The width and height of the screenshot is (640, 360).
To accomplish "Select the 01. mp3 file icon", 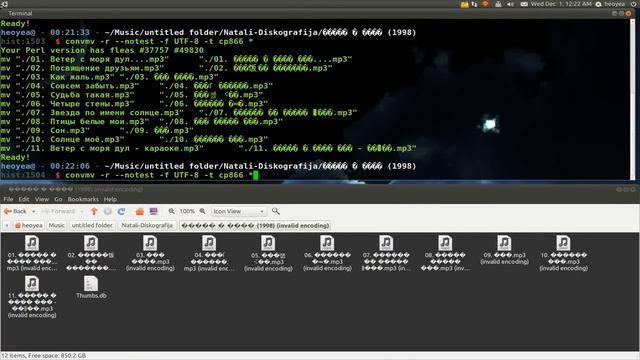I will tap(32, 243).
